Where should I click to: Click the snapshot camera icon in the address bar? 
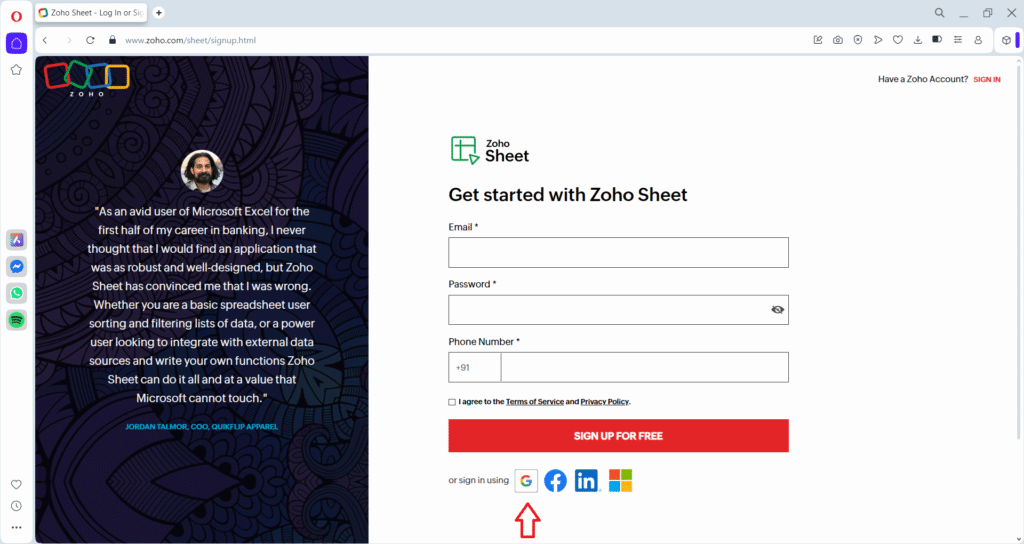(x=838, y=40)
